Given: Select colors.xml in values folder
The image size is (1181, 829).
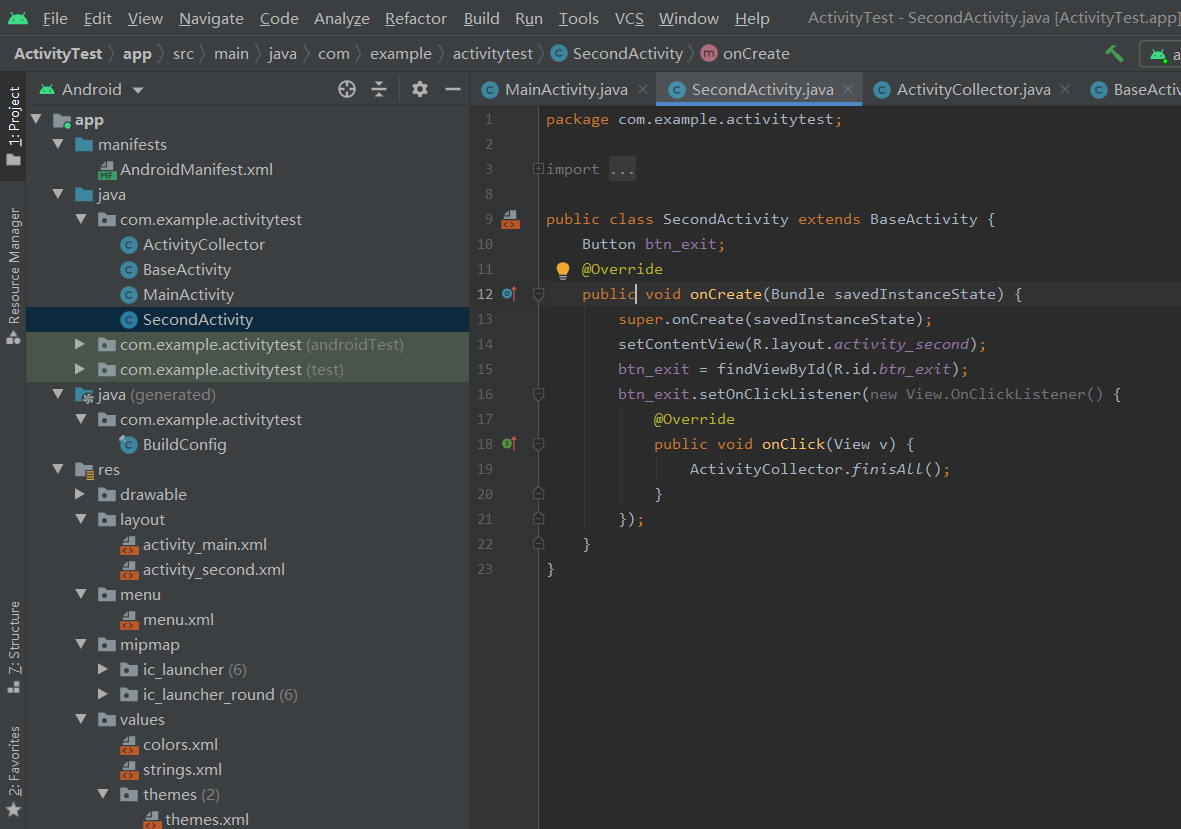Looking at the screenshot, I should click(180, 744).
